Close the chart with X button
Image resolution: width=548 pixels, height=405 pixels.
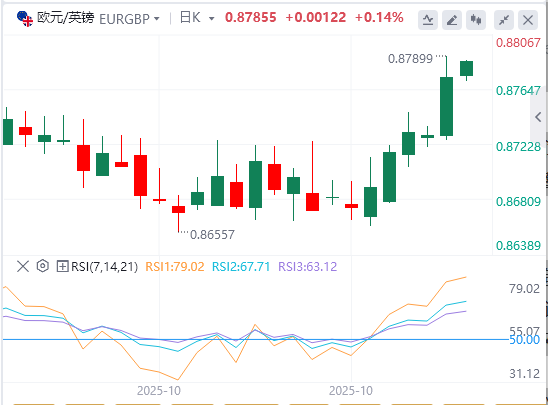528,20
